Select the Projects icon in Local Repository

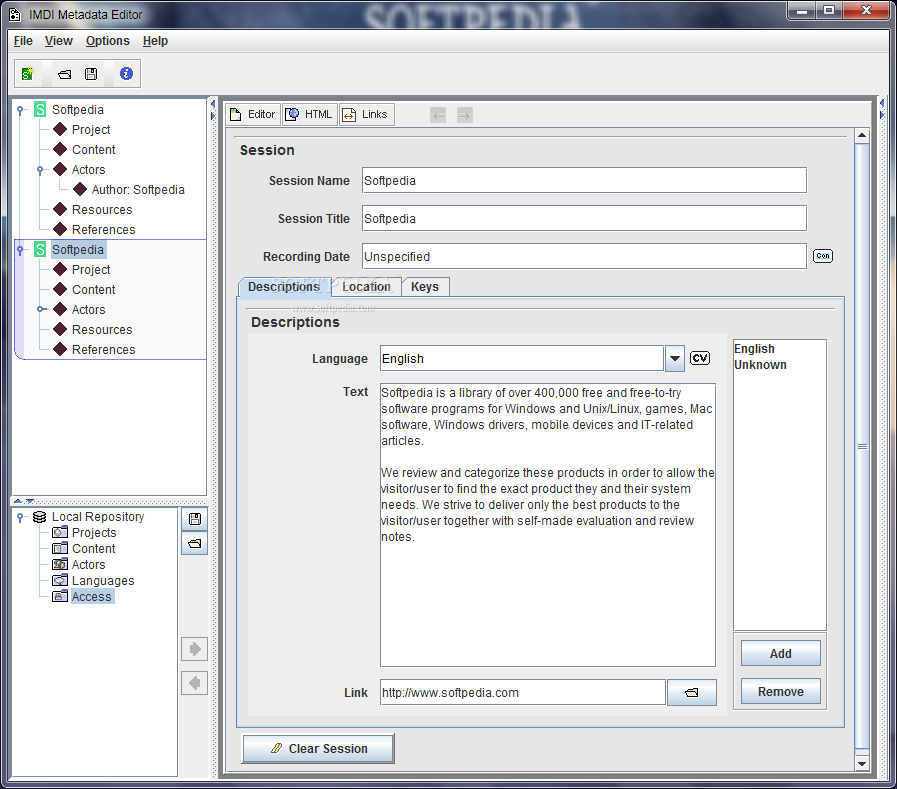(59, 533)
